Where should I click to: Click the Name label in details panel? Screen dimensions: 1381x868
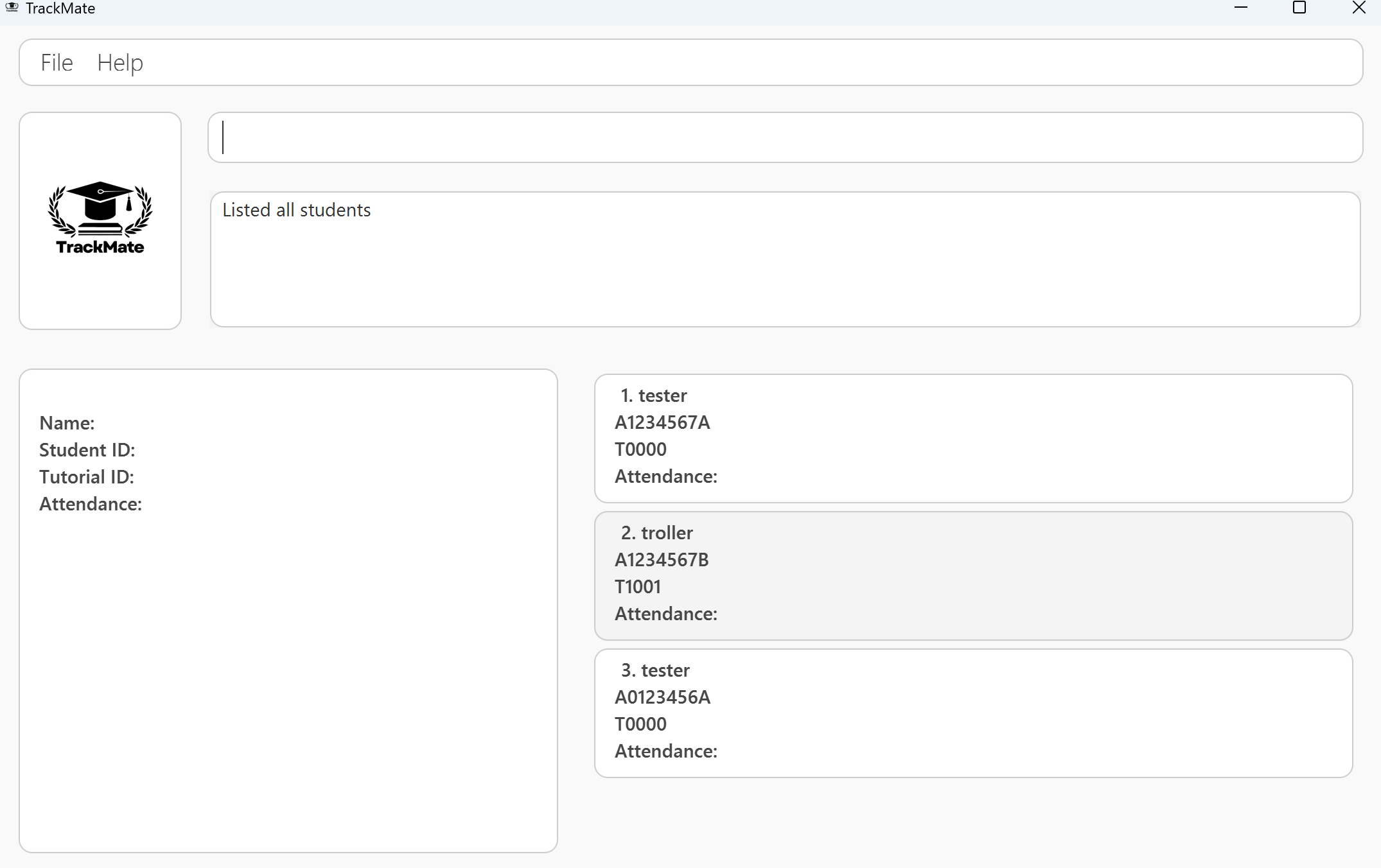point(67,423)
